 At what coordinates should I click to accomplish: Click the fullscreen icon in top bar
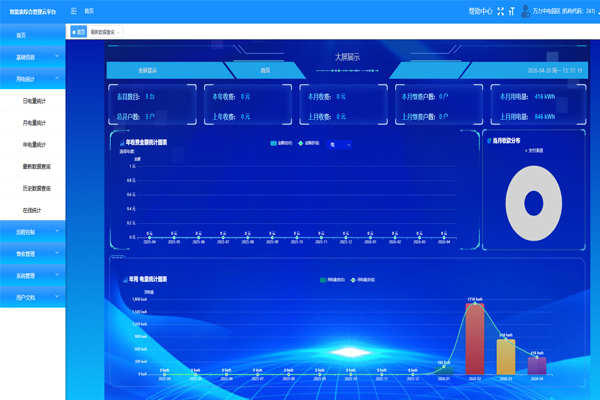coord(500,11)
